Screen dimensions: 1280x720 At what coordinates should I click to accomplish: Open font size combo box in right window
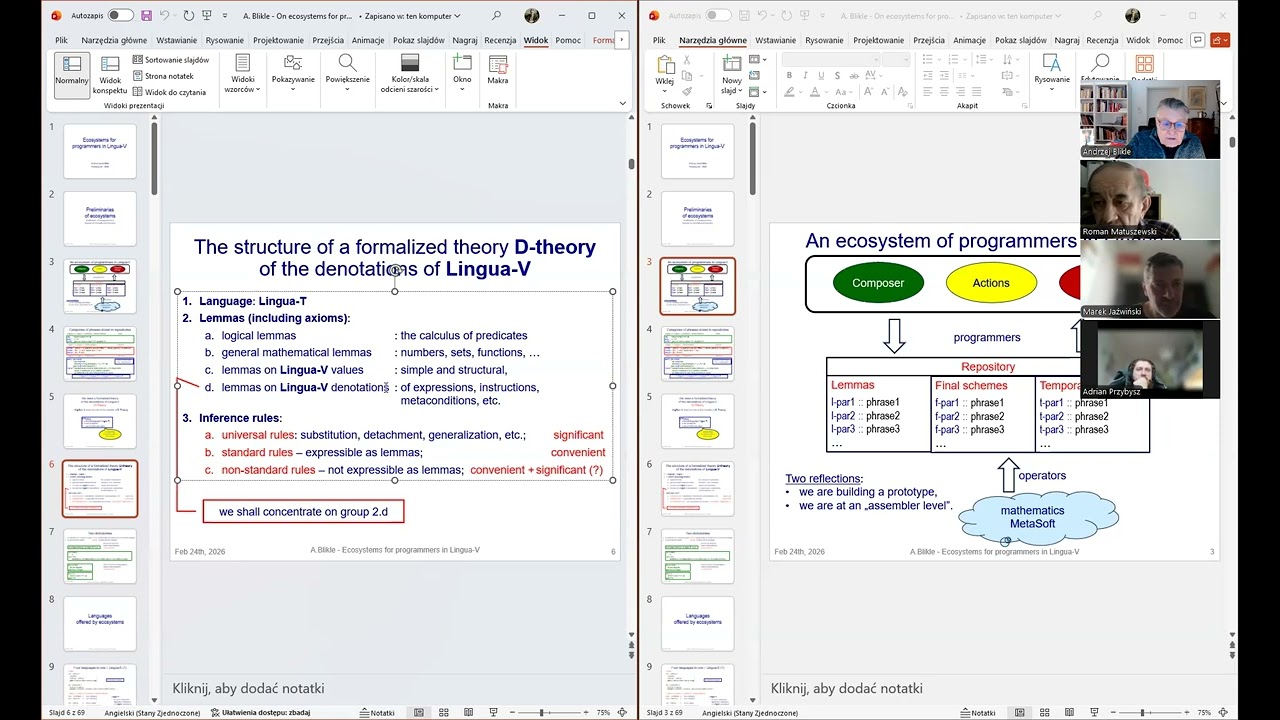(895, 60)
